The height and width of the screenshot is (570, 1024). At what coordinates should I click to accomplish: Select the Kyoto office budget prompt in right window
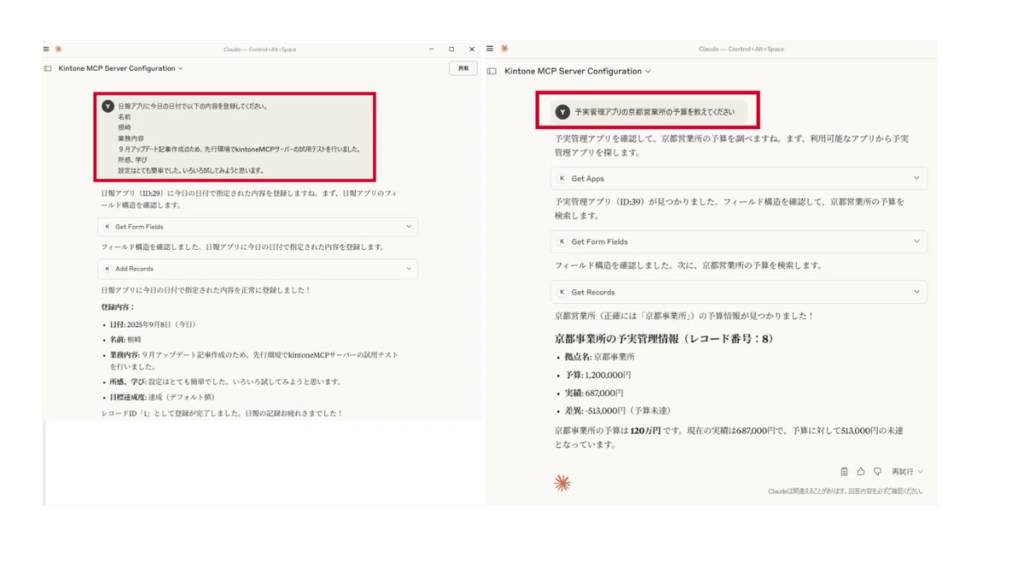(647, 112)
